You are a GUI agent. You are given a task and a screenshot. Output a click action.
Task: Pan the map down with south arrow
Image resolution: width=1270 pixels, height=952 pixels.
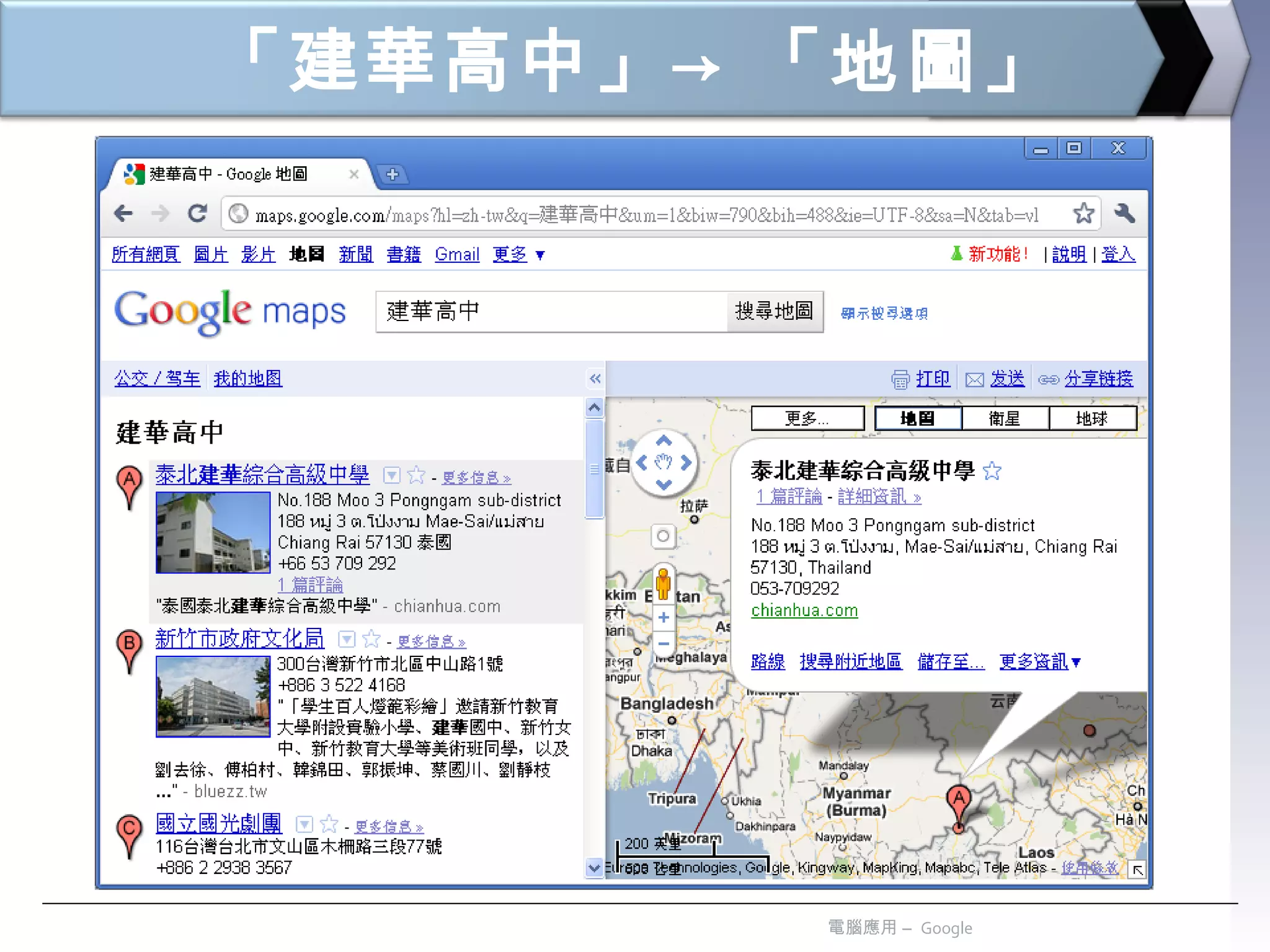pyautogui.click(x=664, y=485)
